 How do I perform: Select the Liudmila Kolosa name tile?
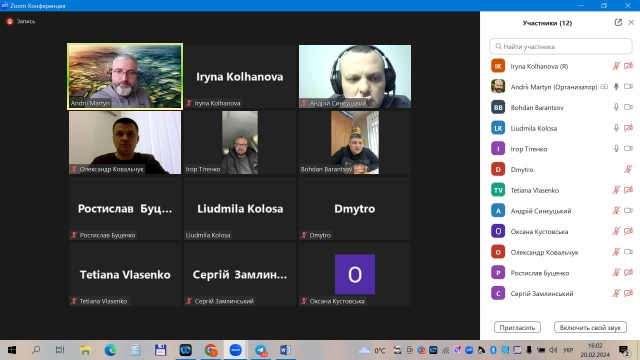(240, 209)
